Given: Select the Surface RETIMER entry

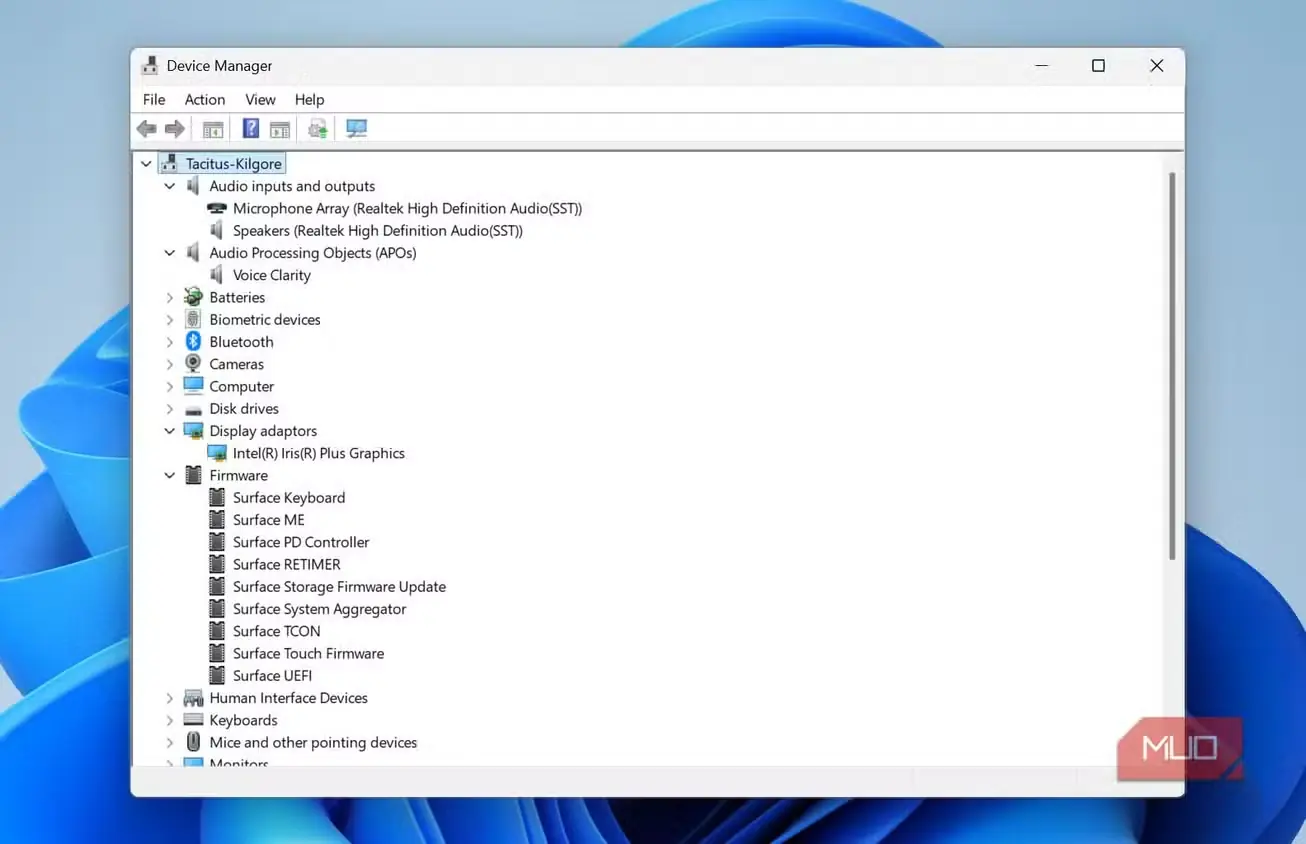Looking at the screenshot, I should point(287,564).
